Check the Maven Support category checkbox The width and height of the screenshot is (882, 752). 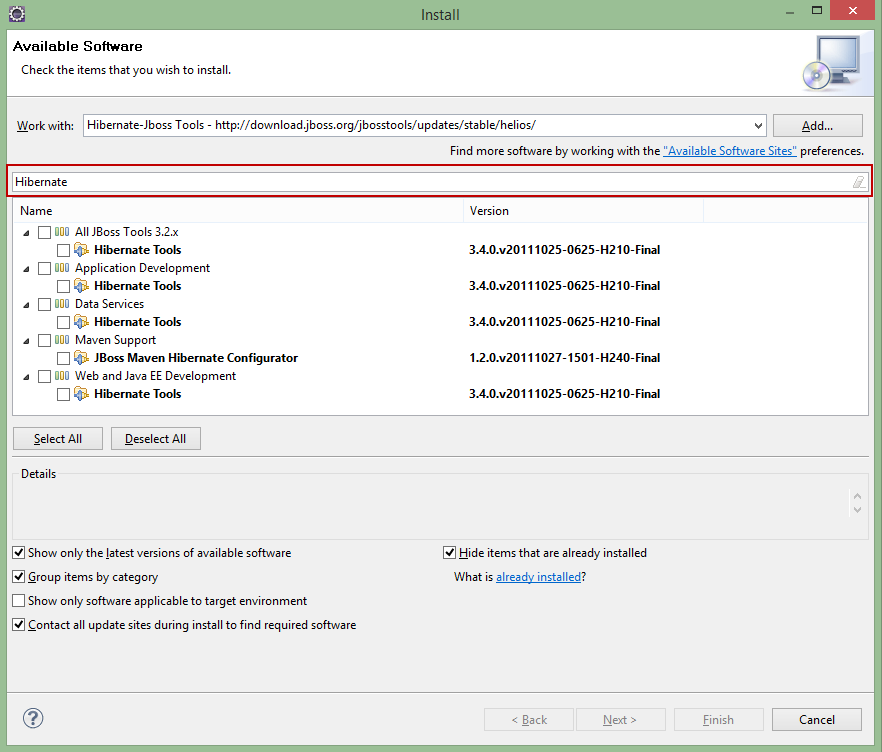44,340
